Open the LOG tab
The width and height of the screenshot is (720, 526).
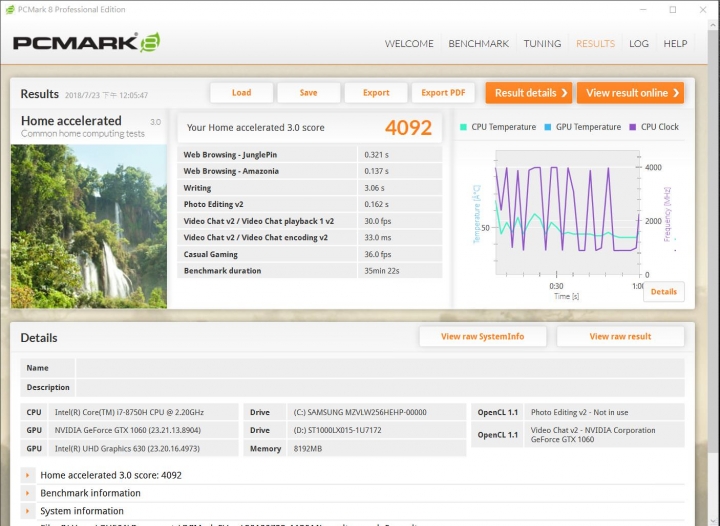coord(639,44)
